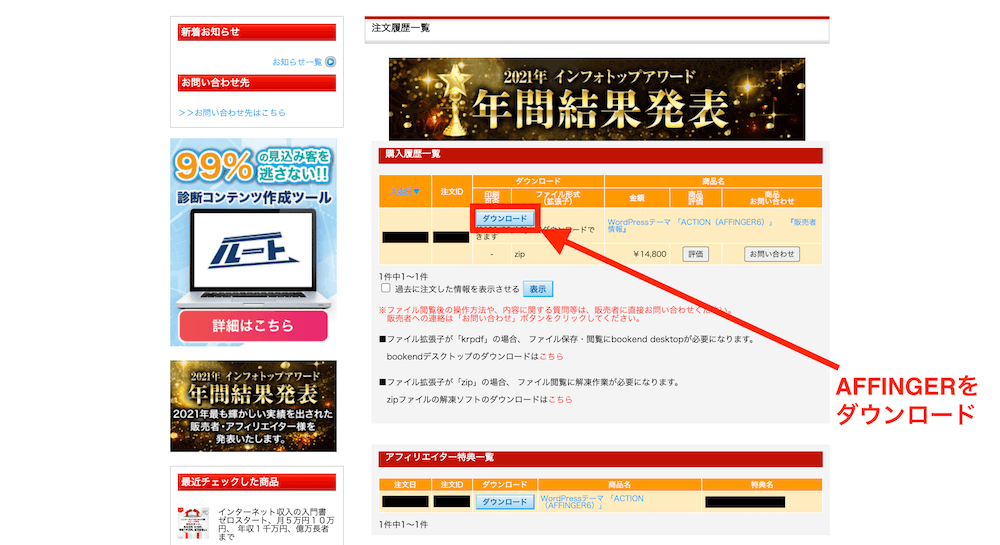
Task: Open the お問い合わせ先はこちら link
Action: 232,112
